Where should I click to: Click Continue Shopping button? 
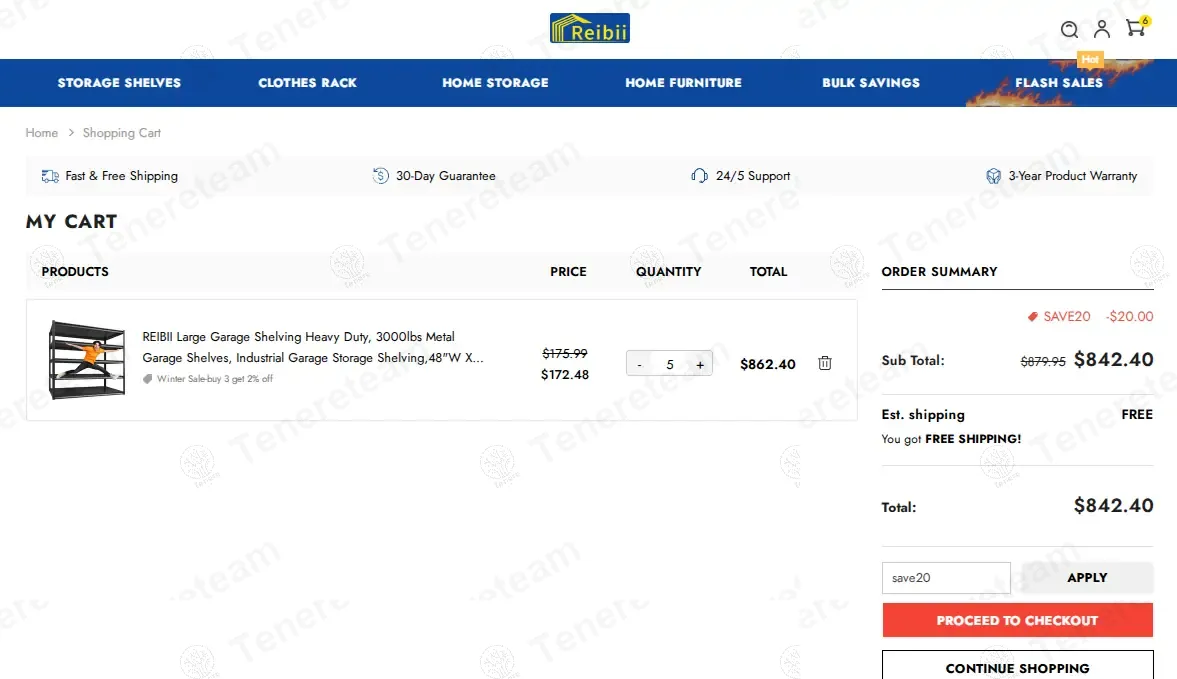click(1017, 667)
